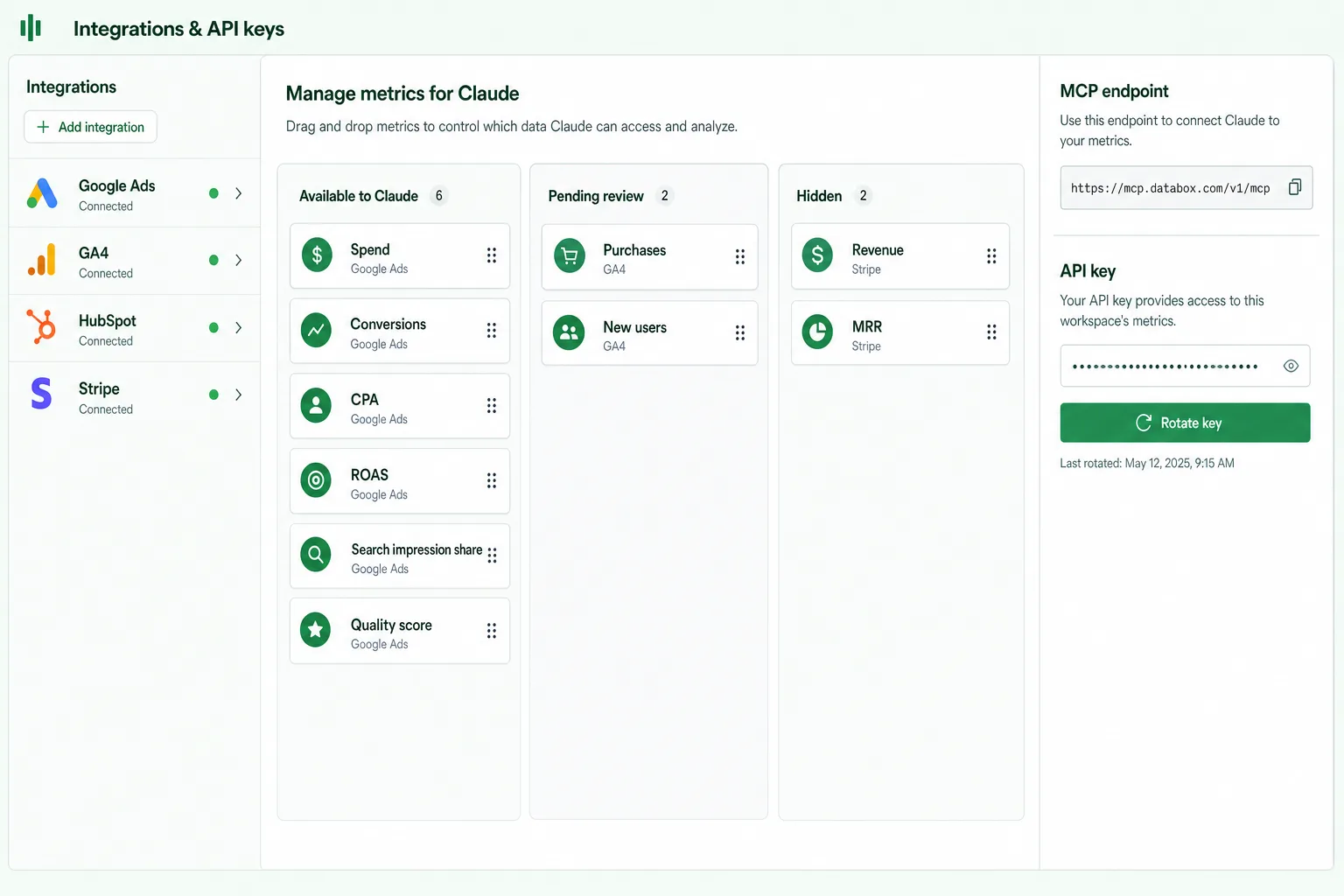Grab the MRR card drag handle

pyautogui.click(x=991, y=332)
